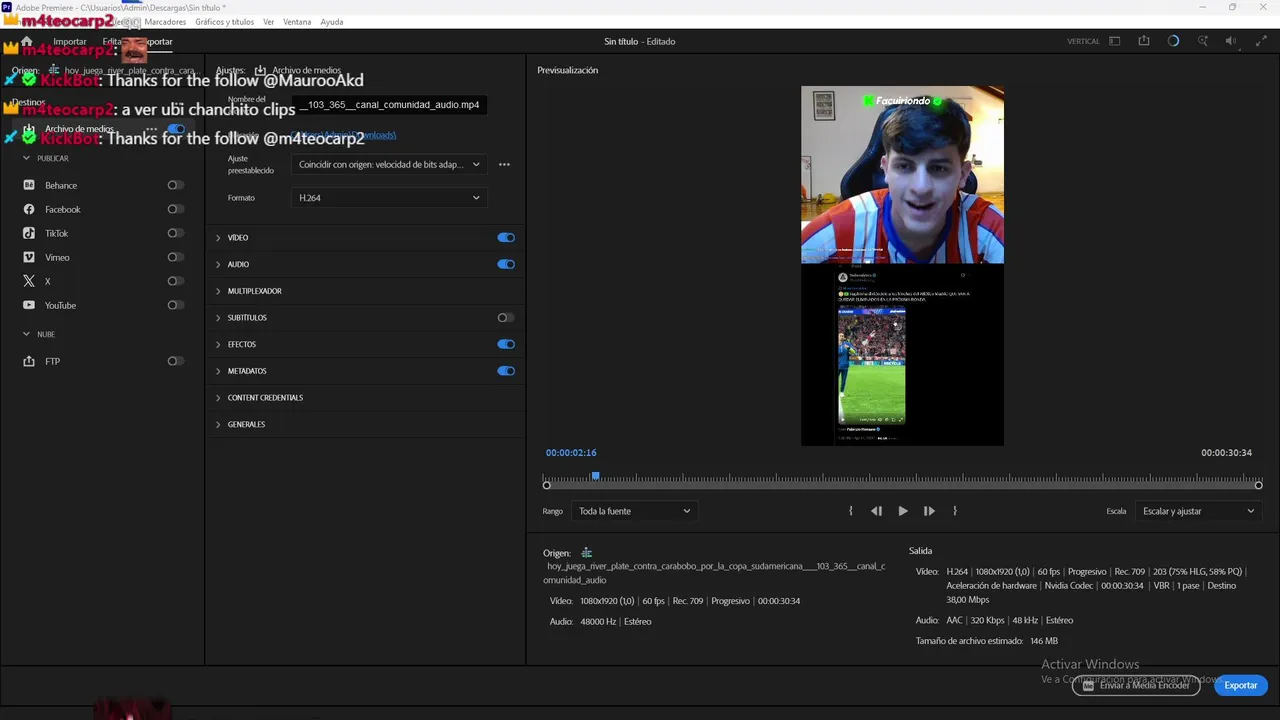Enter fullscreen with the expand arrows icon

1259,41
